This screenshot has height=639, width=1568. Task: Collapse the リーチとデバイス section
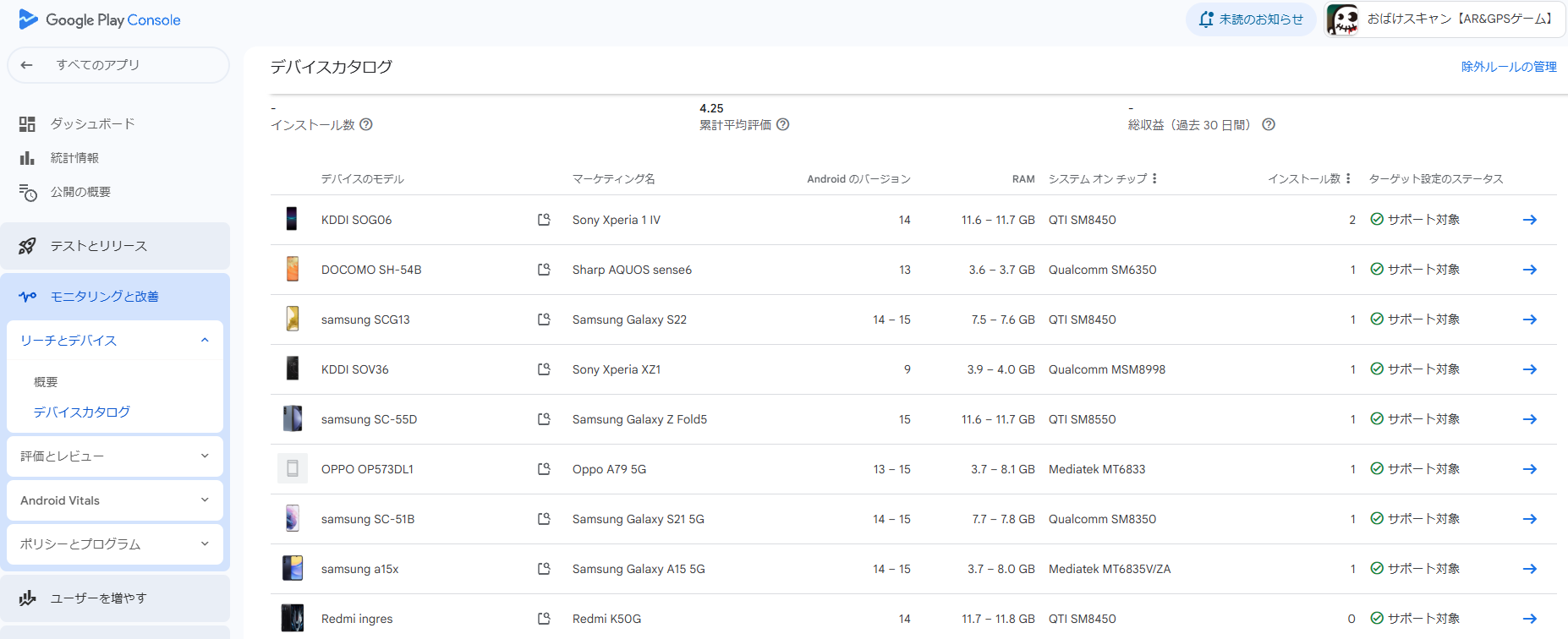[x=205, y=340]
